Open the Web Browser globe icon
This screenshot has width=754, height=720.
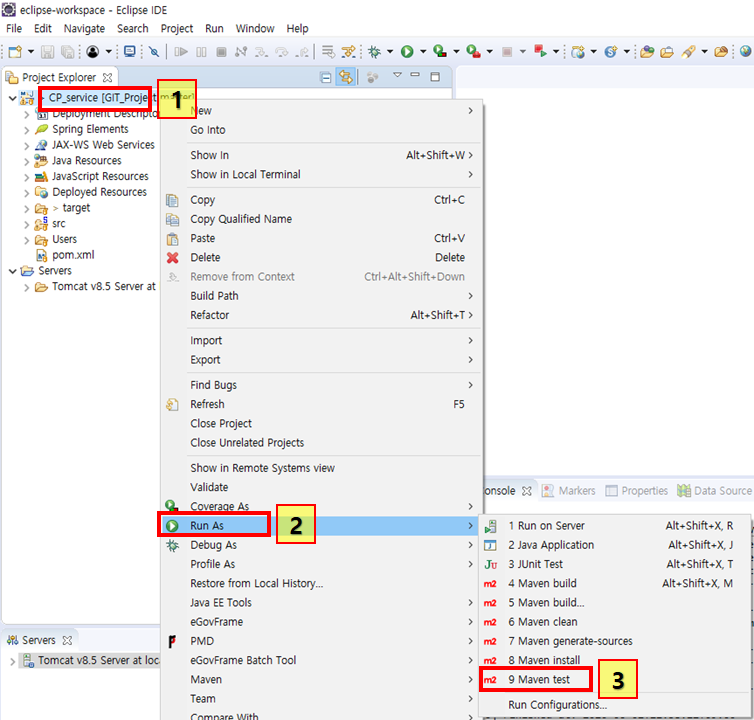pos(746,51)
